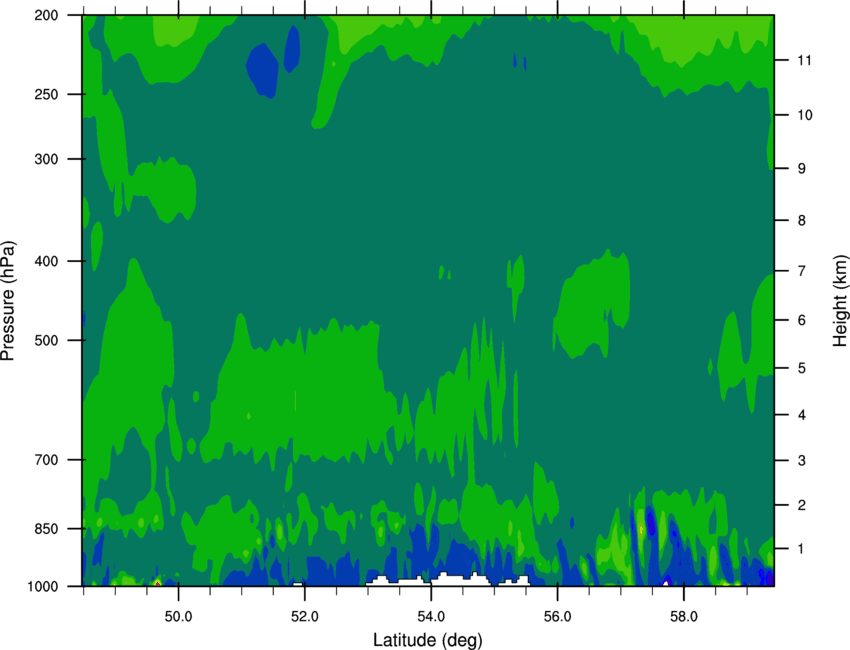Viewport: 850px width, 650px height.
Task: Select the 200 pressure tick label
Action: click(x=46, y=15)
